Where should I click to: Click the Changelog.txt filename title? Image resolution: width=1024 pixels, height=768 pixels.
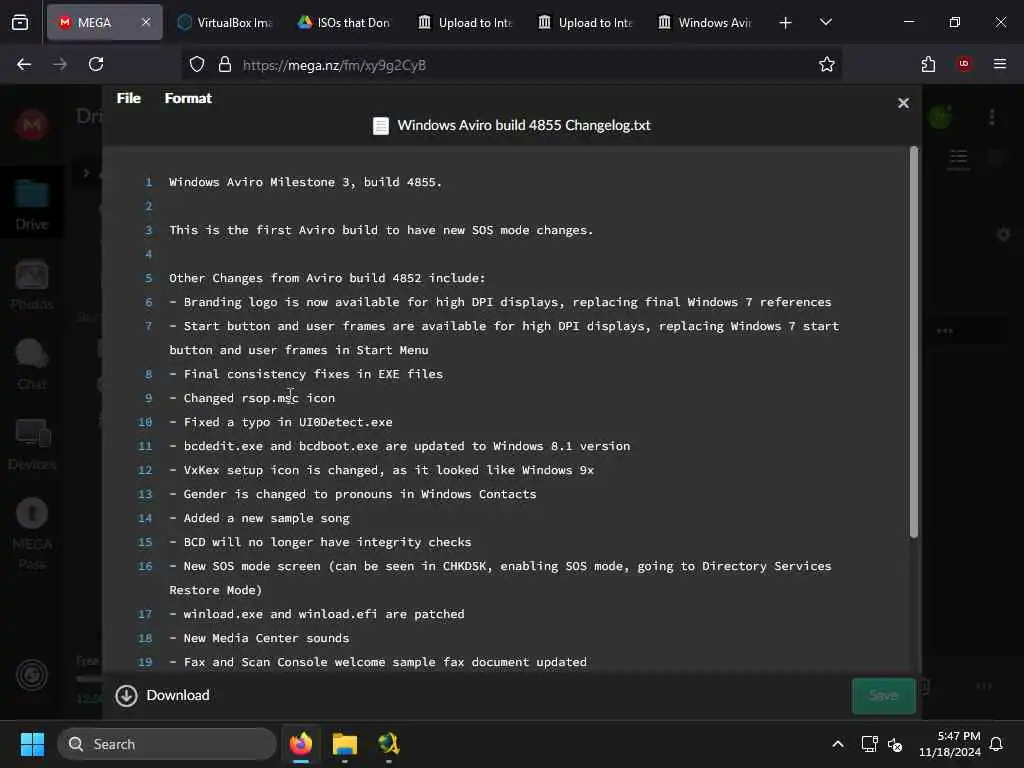click(x=524, y=125)
